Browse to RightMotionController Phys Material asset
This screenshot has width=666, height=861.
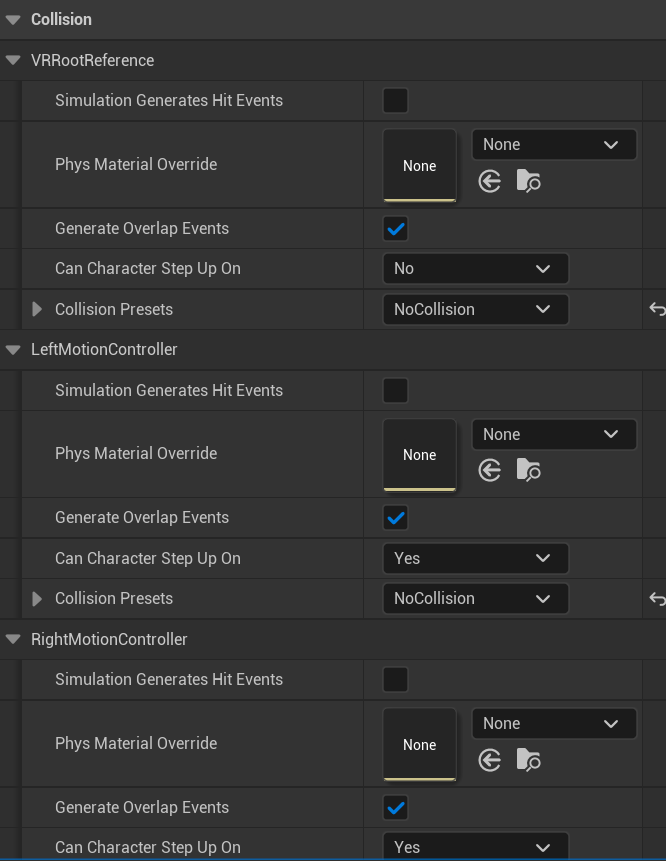[x=528, y=760]
